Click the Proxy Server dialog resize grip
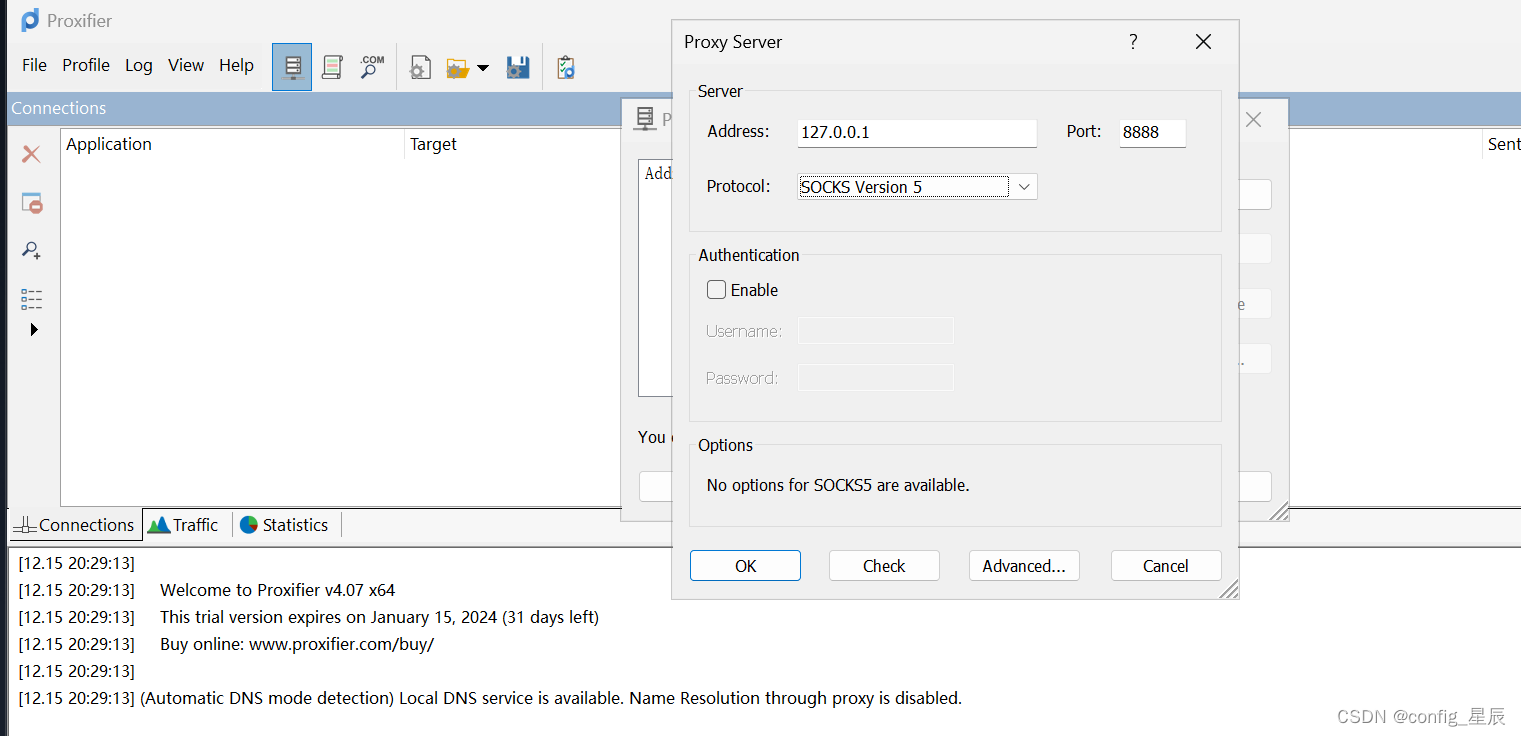This screenshot has height=736, width=1521. [x=1229, y=589]
